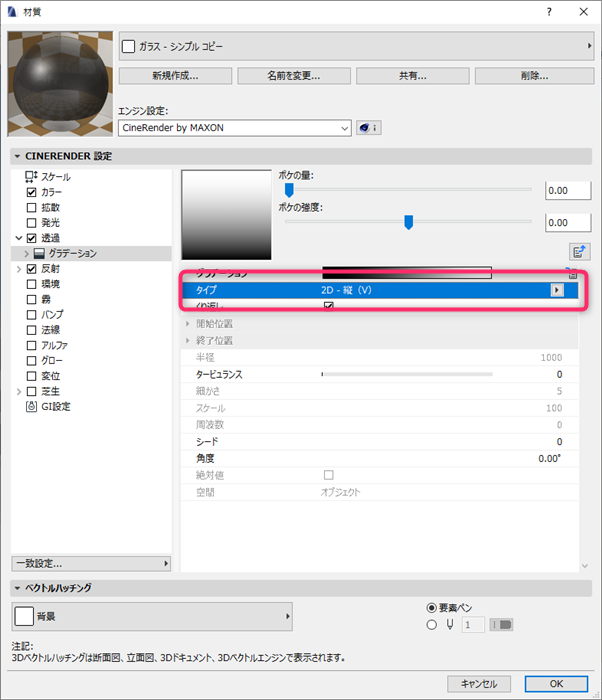The image size is (602, 700).
Task: Click the ボケの量 value field
Action: (568, 191)
